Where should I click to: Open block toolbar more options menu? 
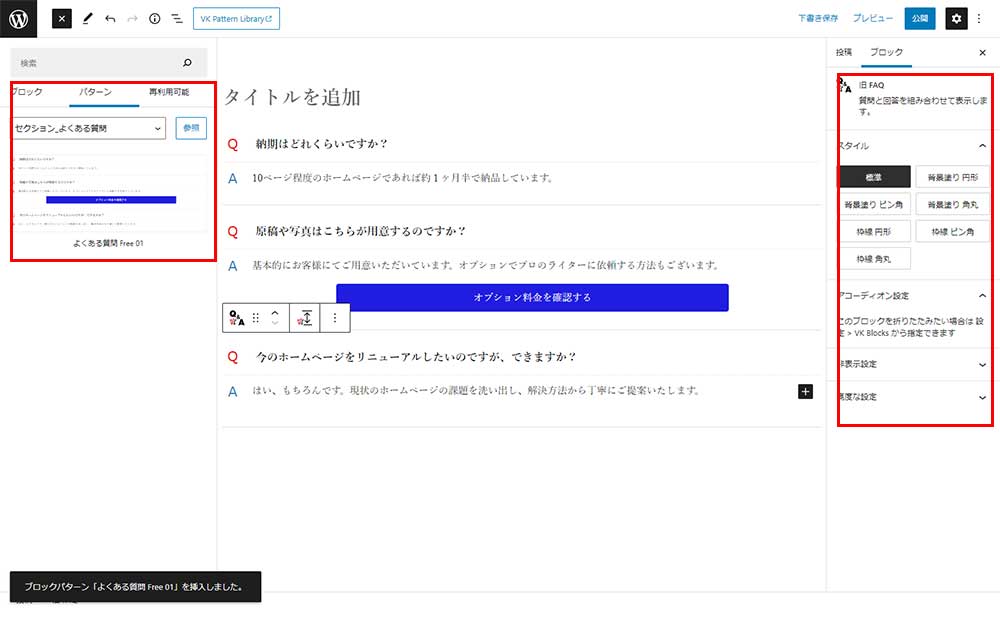click(335, 317)
